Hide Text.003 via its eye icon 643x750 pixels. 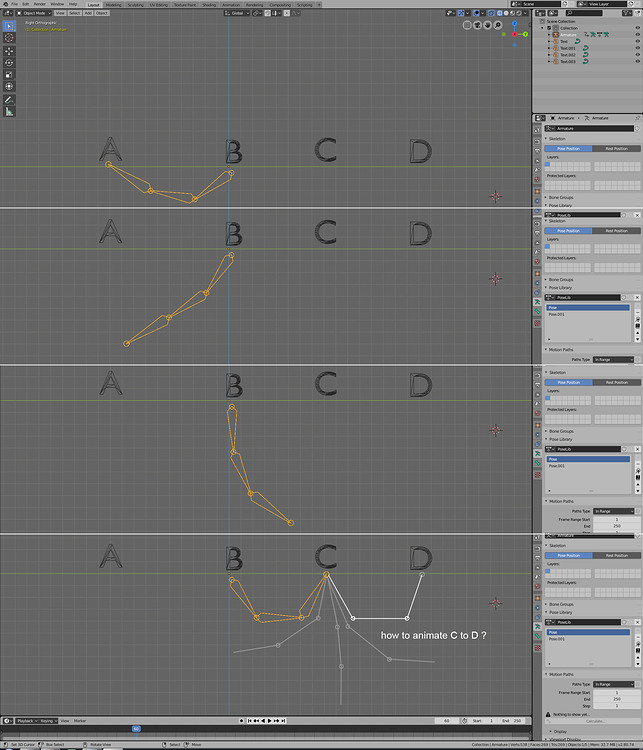(x=638, y=61)
